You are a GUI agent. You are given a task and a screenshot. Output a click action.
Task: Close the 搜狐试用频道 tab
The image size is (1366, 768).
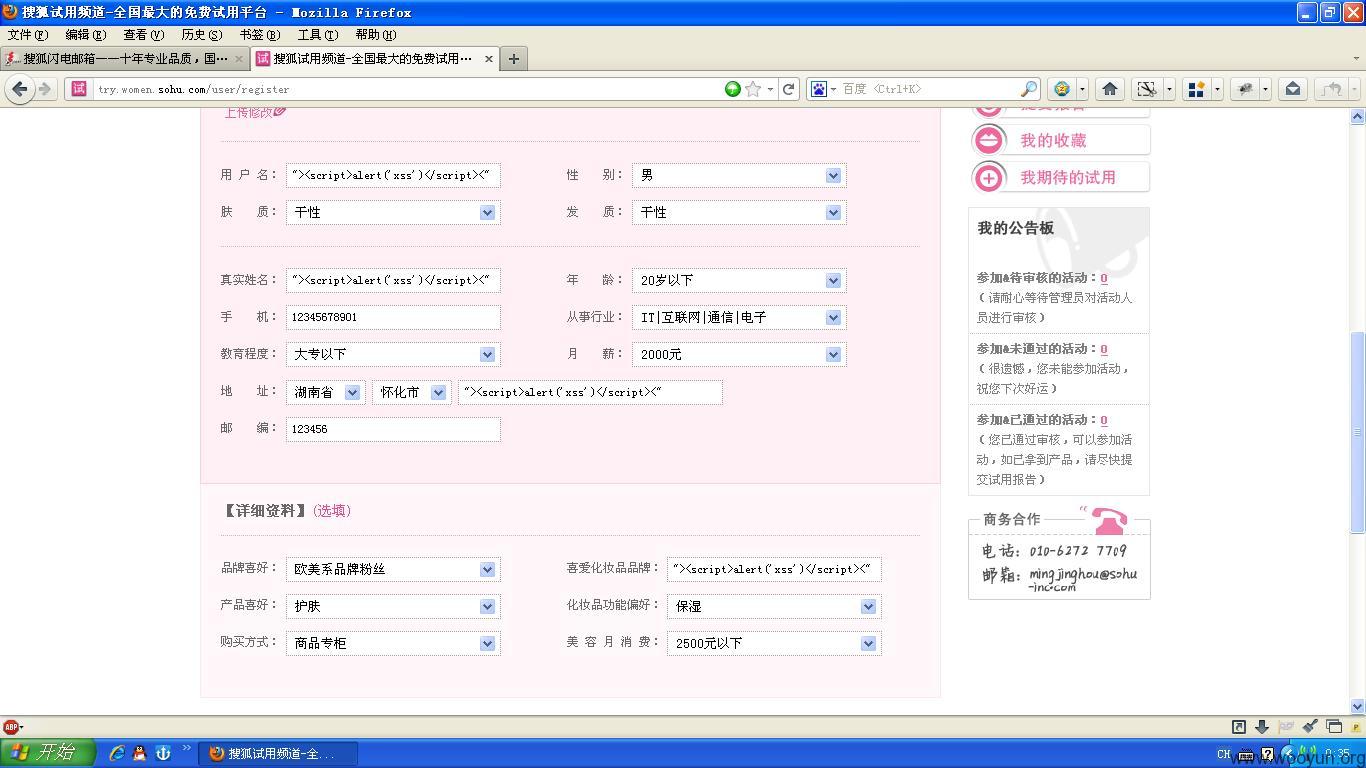[489, 59]
